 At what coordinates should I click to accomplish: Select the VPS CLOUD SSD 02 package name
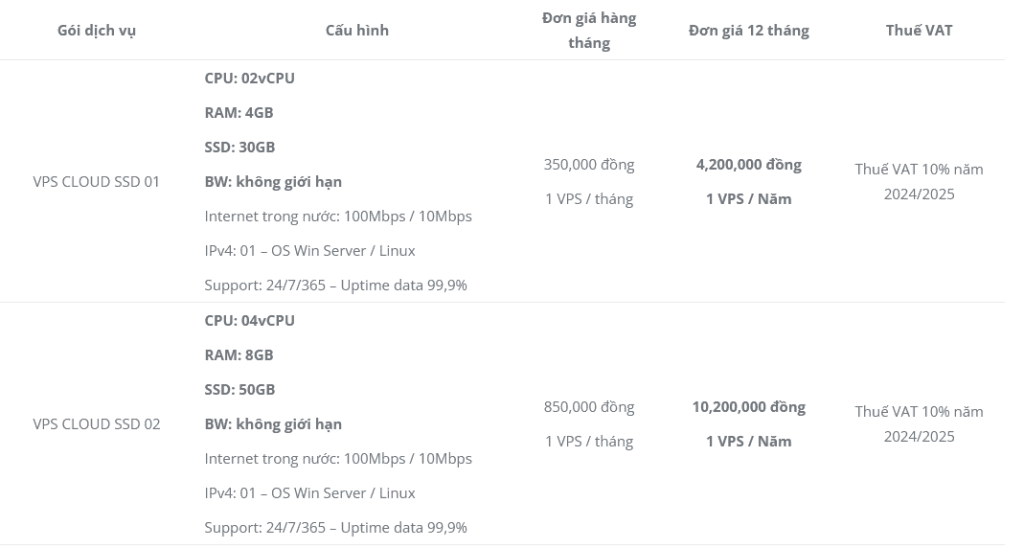(97, 424)
